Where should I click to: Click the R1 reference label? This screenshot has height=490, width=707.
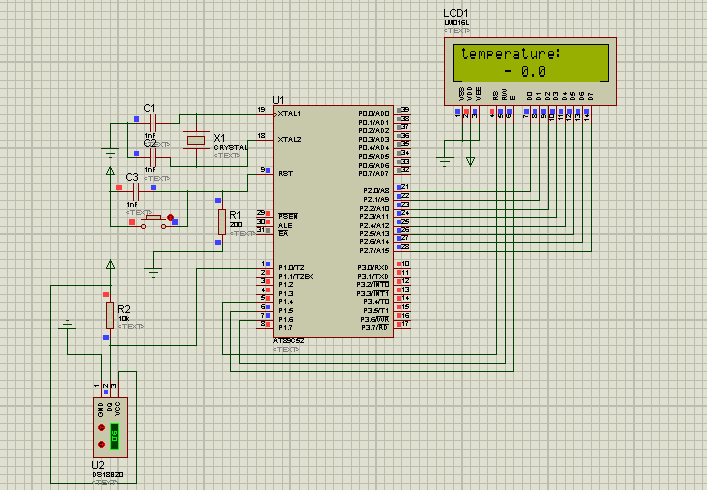(235, 215)
